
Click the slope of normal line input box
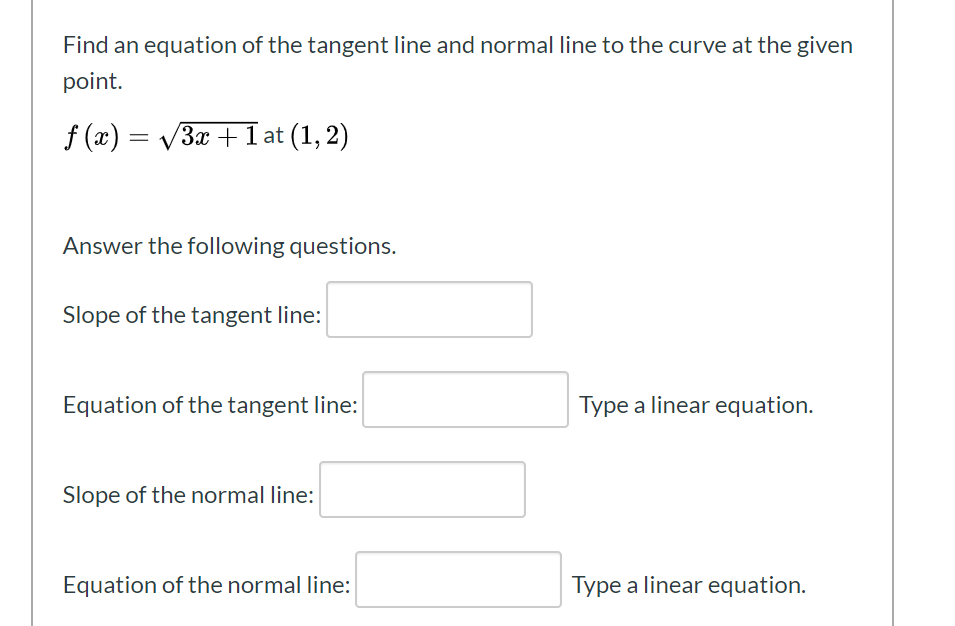422,489
